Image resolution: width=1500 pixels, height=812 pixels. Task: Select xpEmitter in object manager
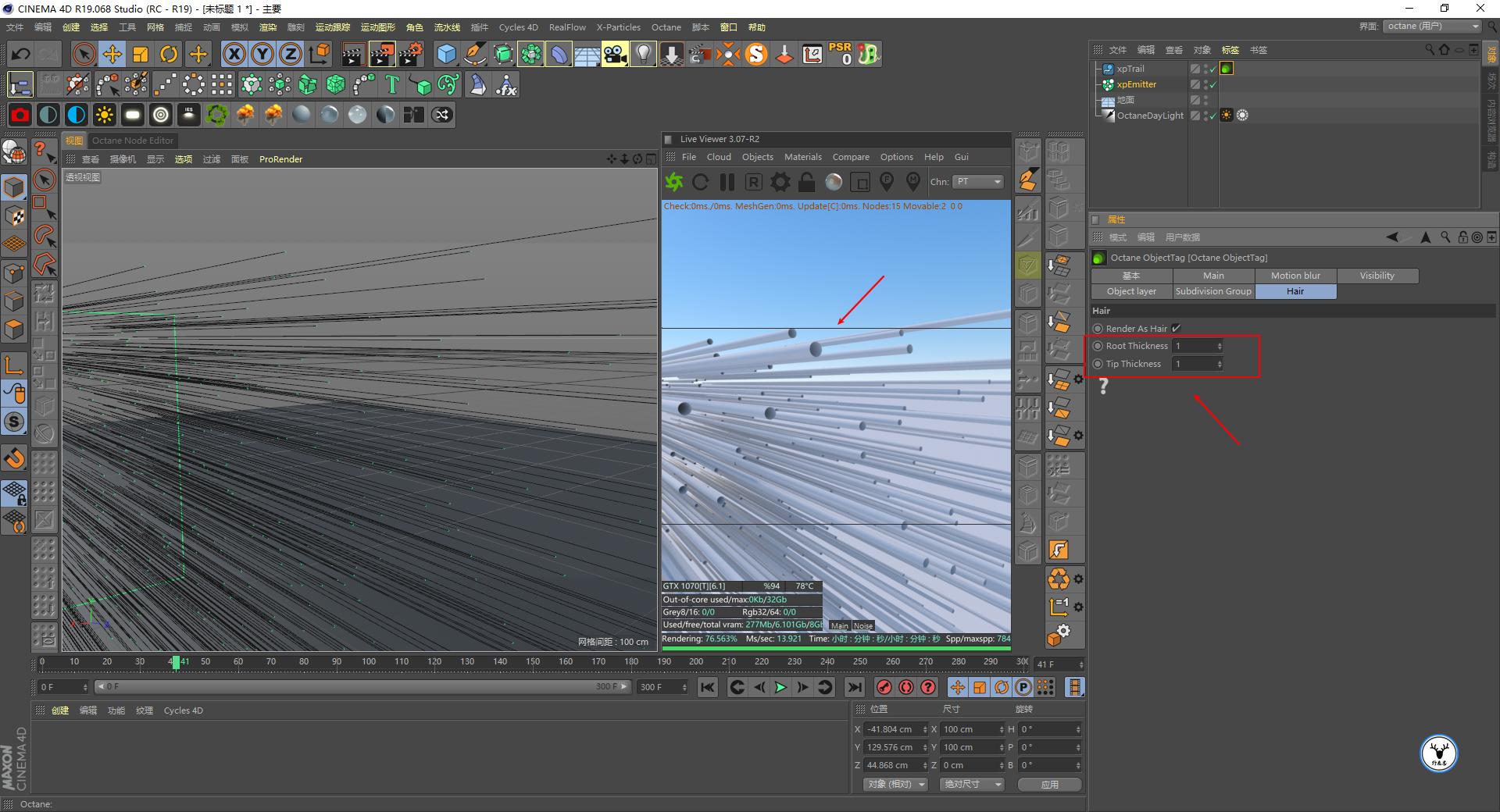(1136, 84)
